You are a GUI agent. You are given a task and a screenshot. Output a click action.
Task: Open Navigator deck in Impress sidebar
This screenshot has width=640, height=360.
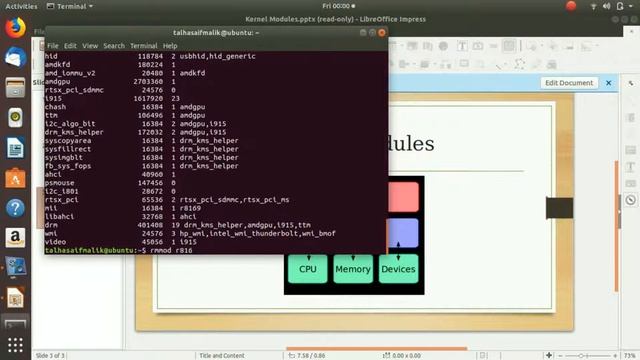631,200
